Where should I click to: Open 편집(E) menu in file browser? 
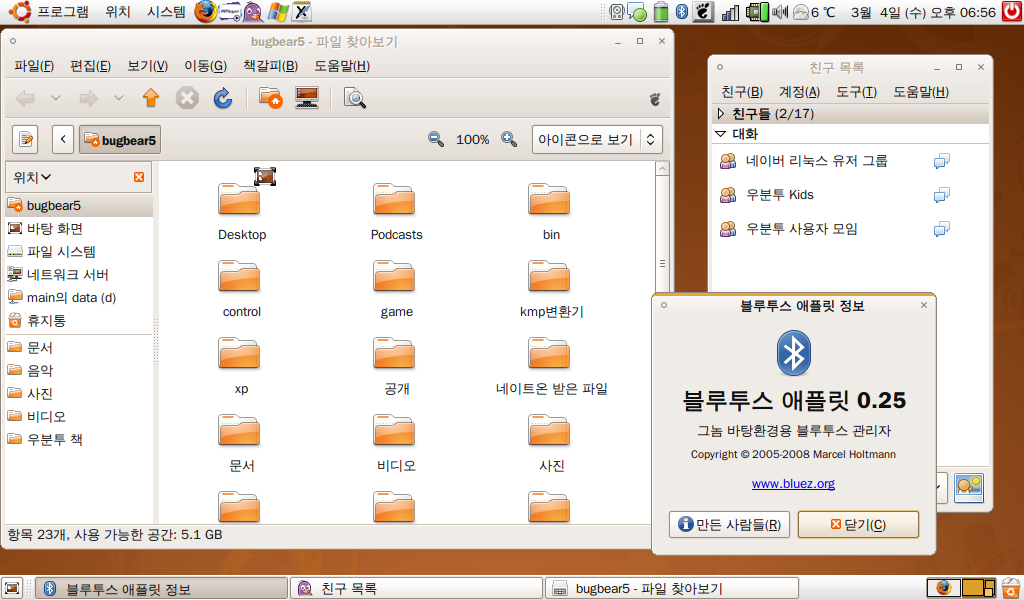91,66
